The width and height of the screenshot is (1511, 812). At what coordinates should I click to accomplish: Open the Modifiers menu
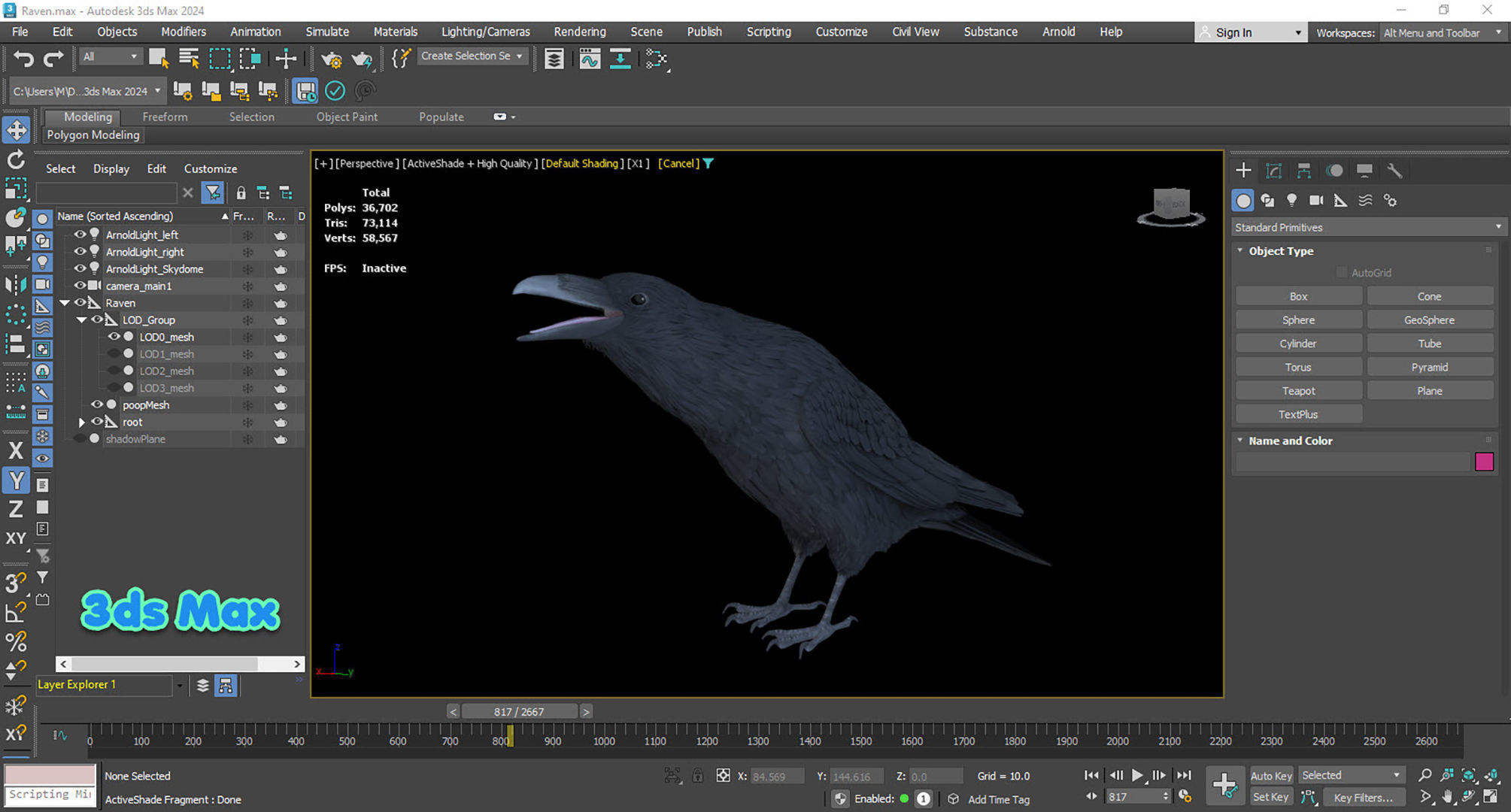184,32
